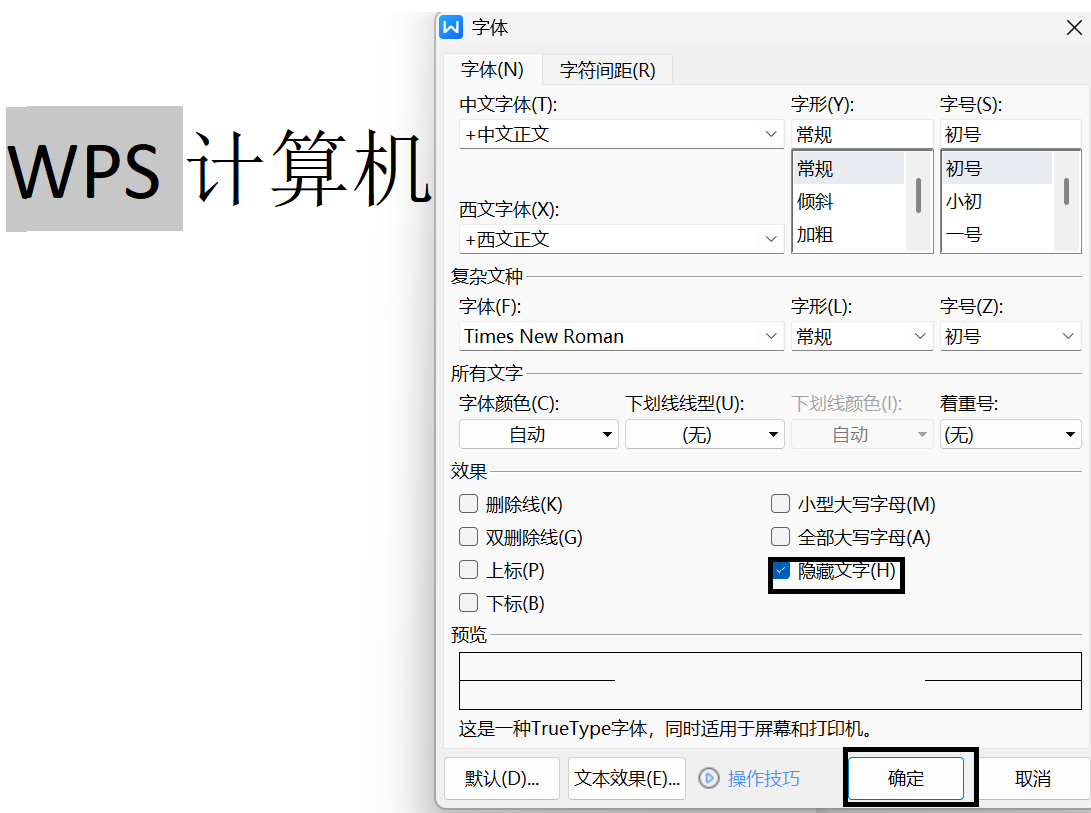This screenshot has height=813, width=1091.
Task: Uncheck the 隐藏文字(H) checkbox
Action: point(781,571)
